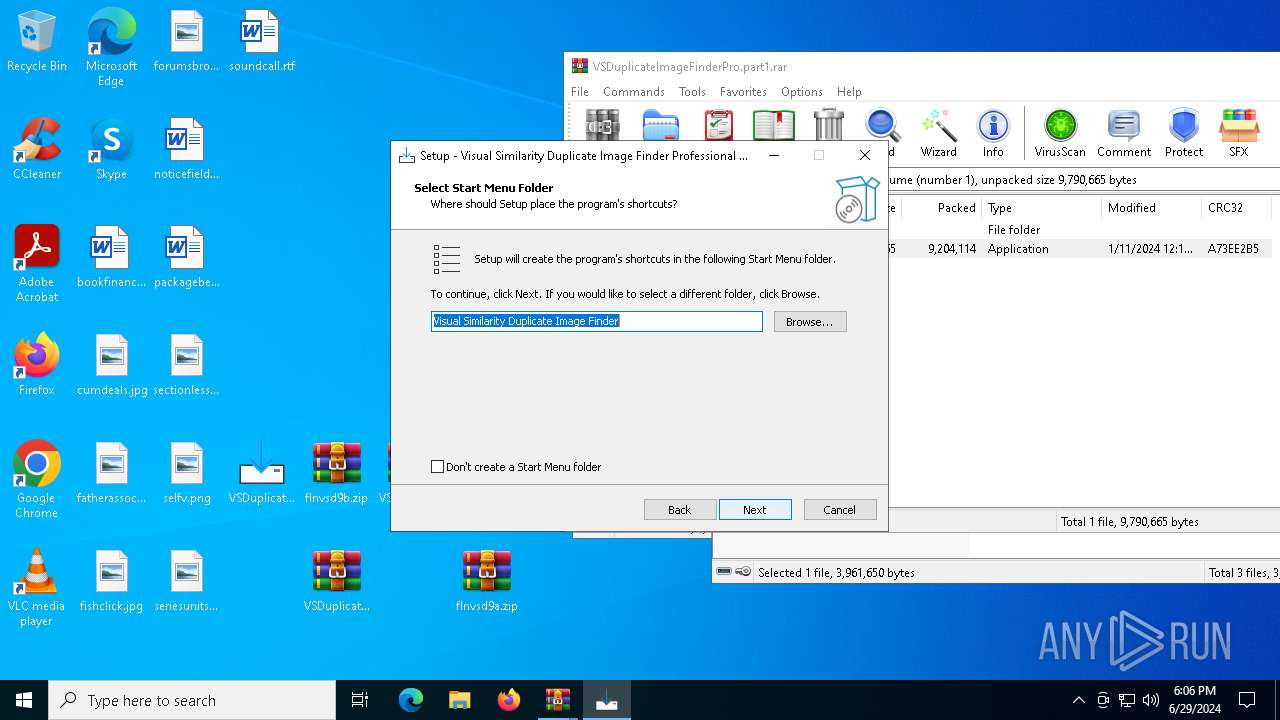Select the Recycle Bin desktop icon
1280x720 pixels.
[37, 41]
